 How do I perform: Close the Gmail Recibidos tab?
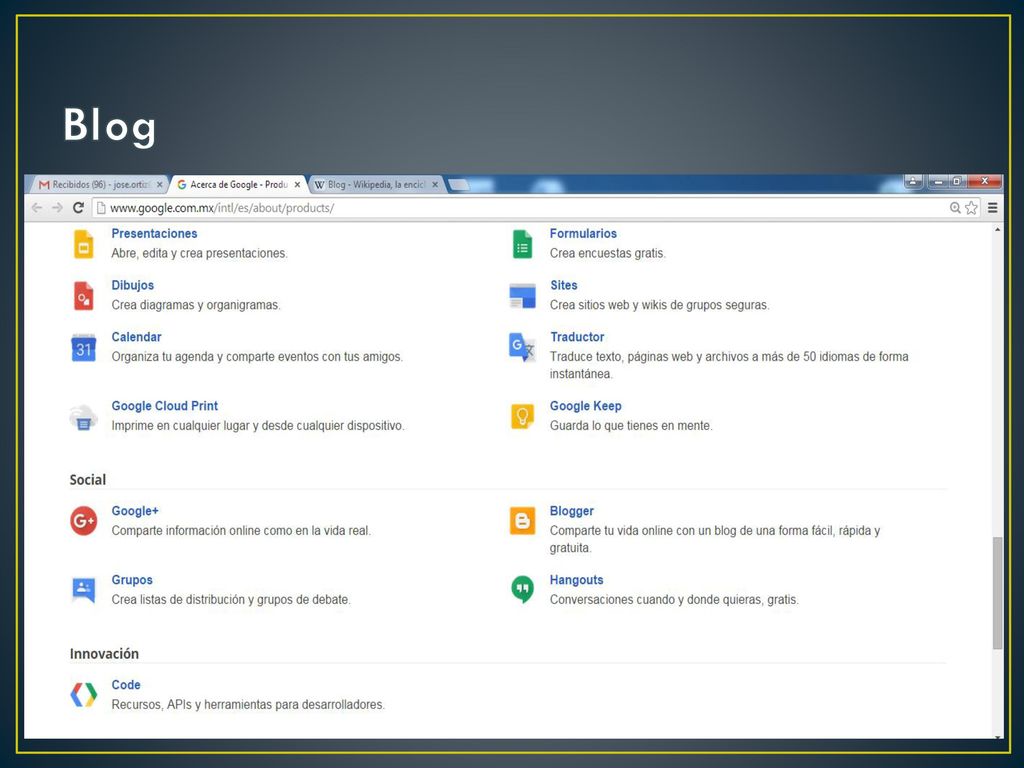click(x=159, y=185)
